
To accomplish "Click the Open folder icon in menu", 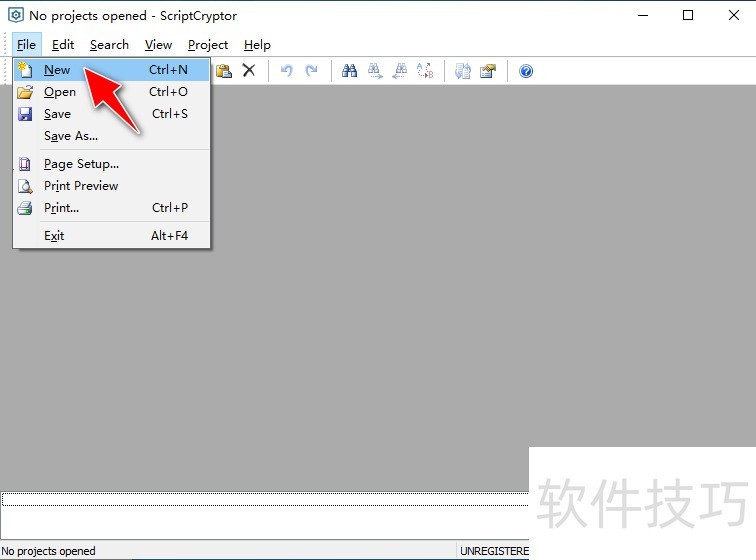I will pyautogui.click(x=25, y=92).
